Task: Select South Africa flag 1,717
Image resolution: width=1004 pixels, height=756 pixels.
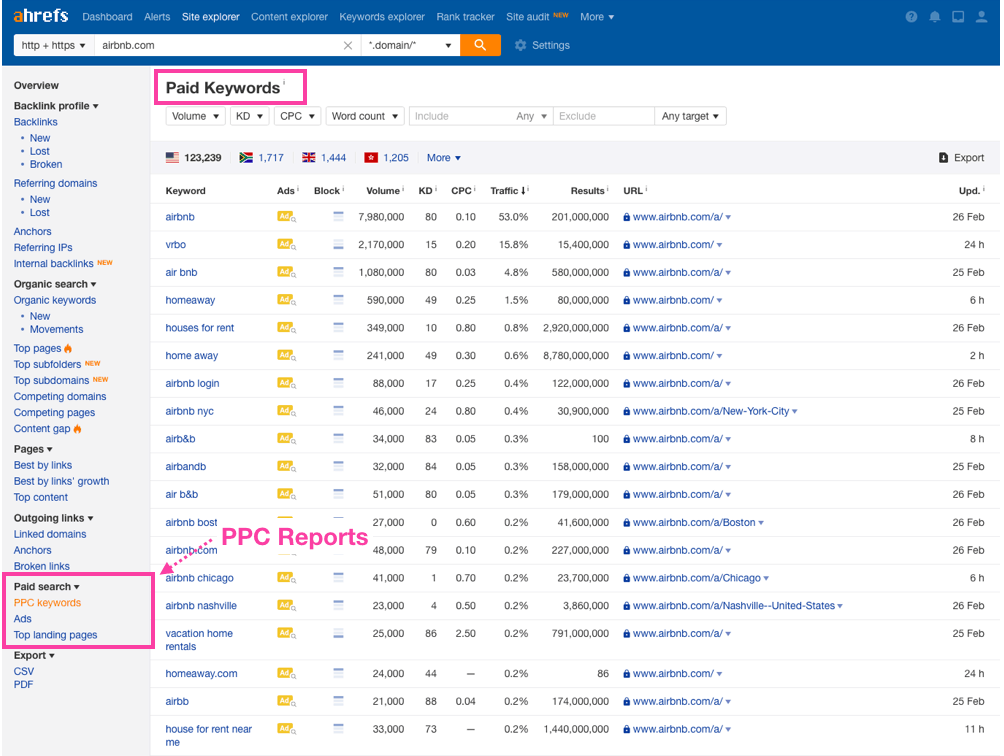Action: click(261, 157)
